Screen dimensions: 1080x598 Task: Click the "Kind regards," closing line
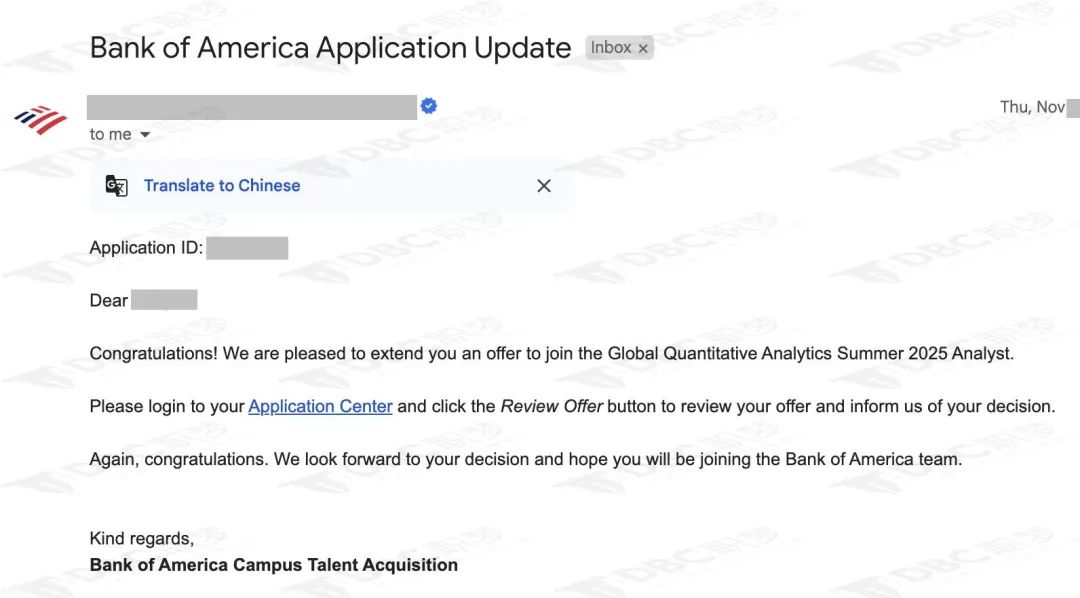tap(142, 539)
